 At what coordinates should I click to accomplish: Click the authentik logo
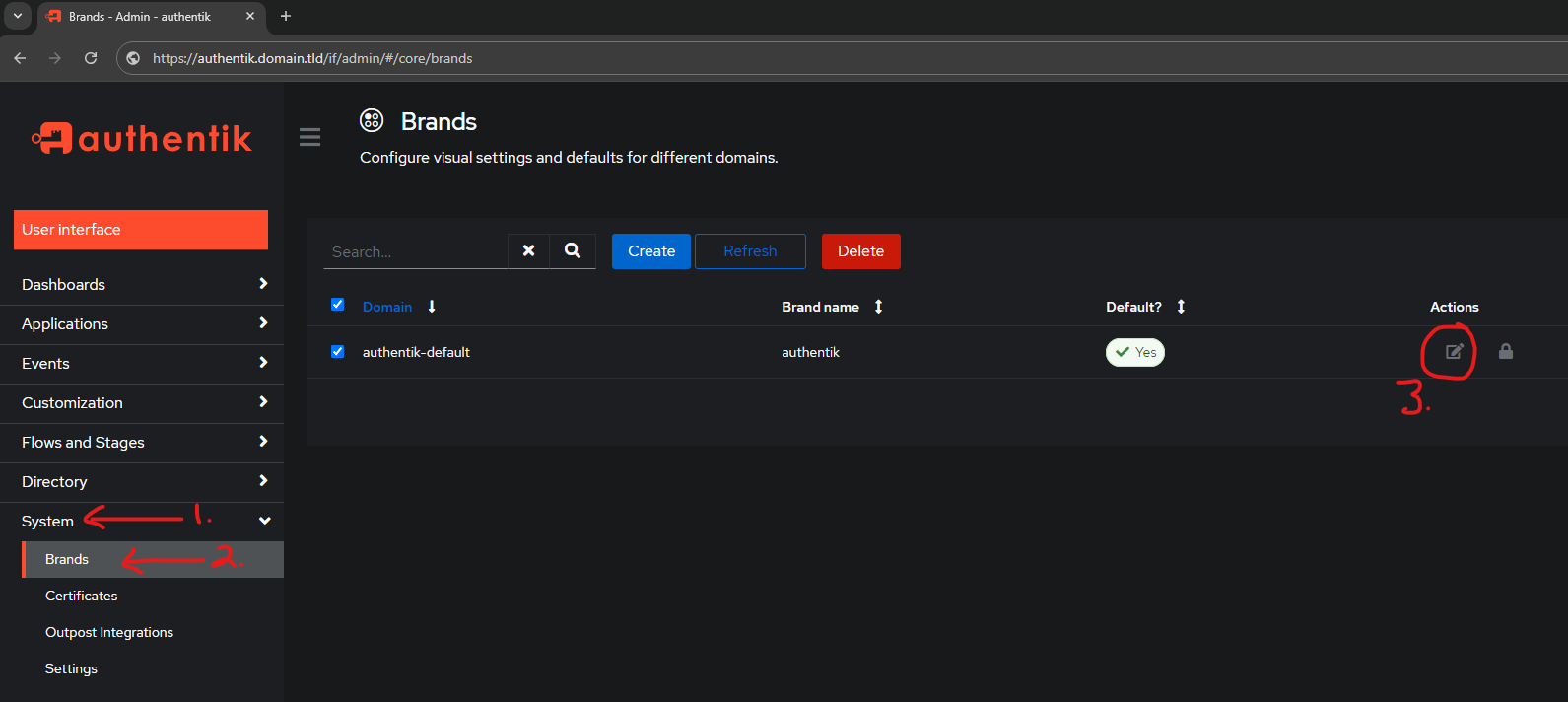point(142,138)
